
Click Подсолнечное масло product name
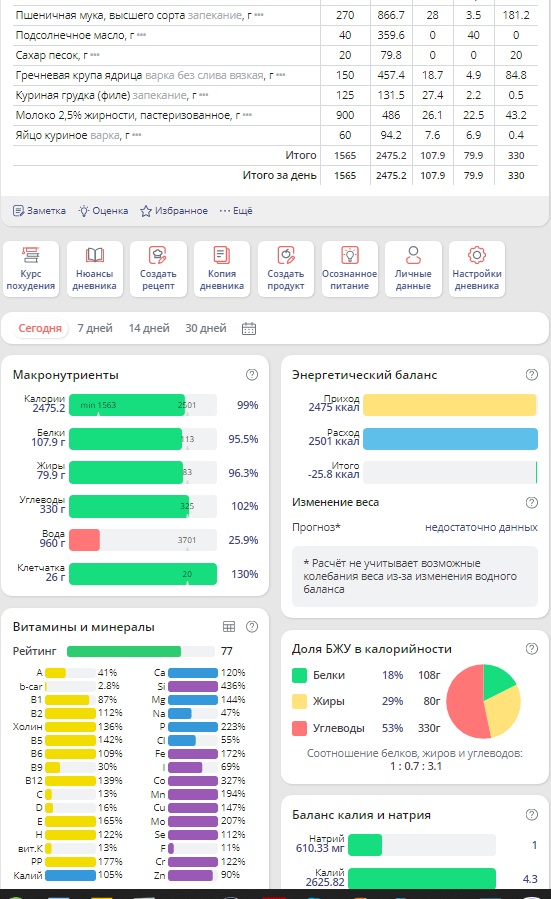coord(71,36)
